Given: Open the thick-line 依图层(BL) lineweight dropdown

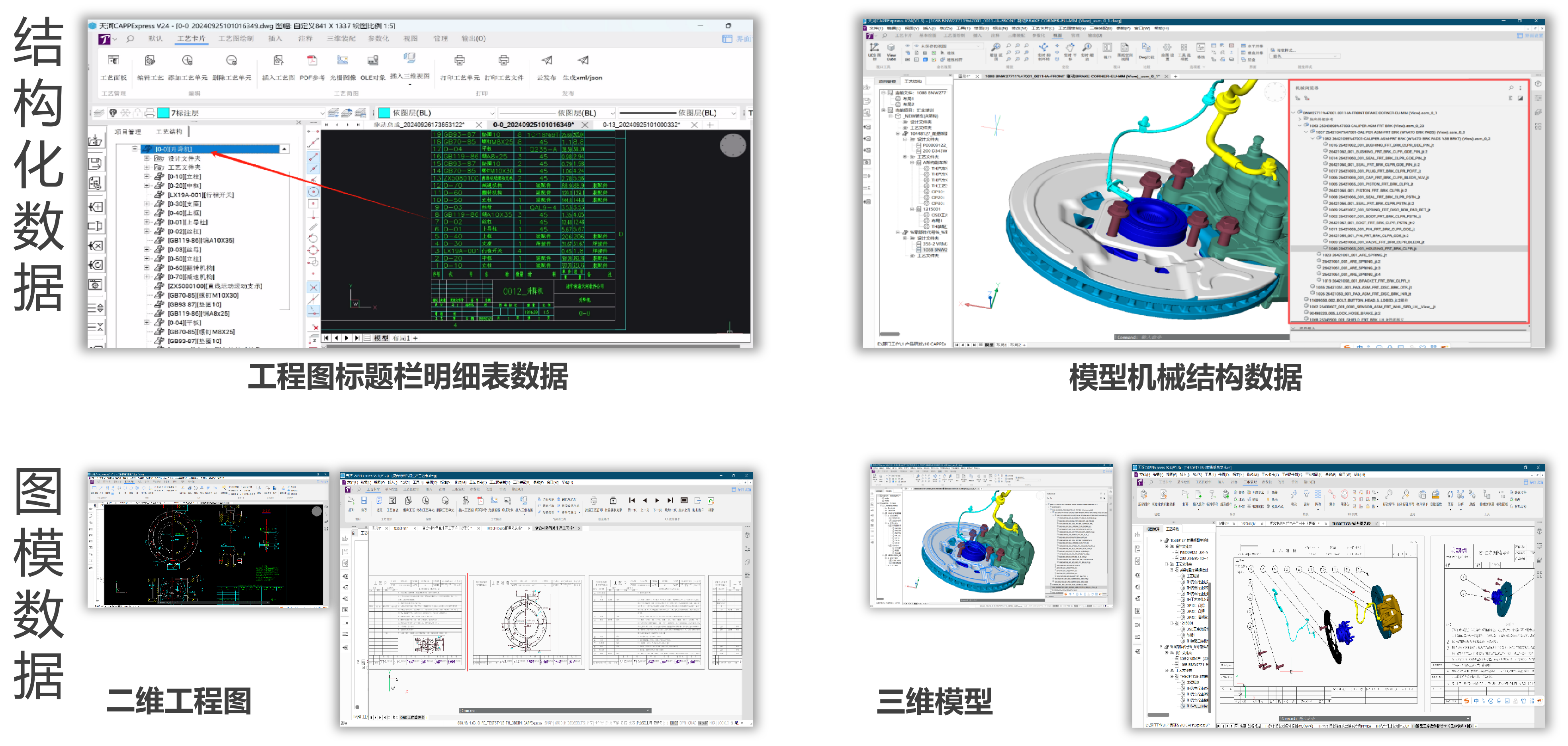Looking at the screenshot, I should tap(734, 113).
